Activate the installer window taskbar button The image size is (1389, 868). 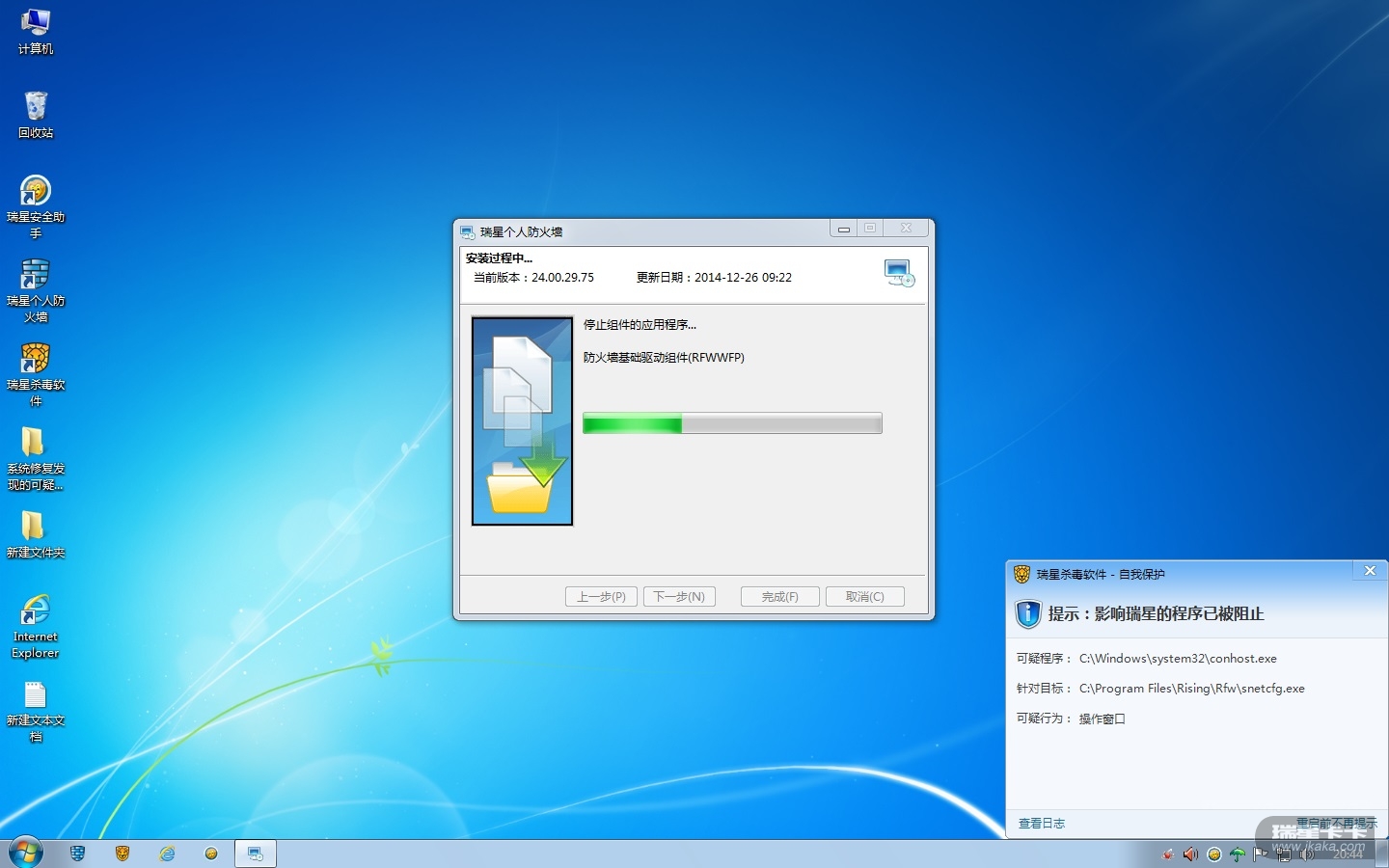click(x=256, y=854)
